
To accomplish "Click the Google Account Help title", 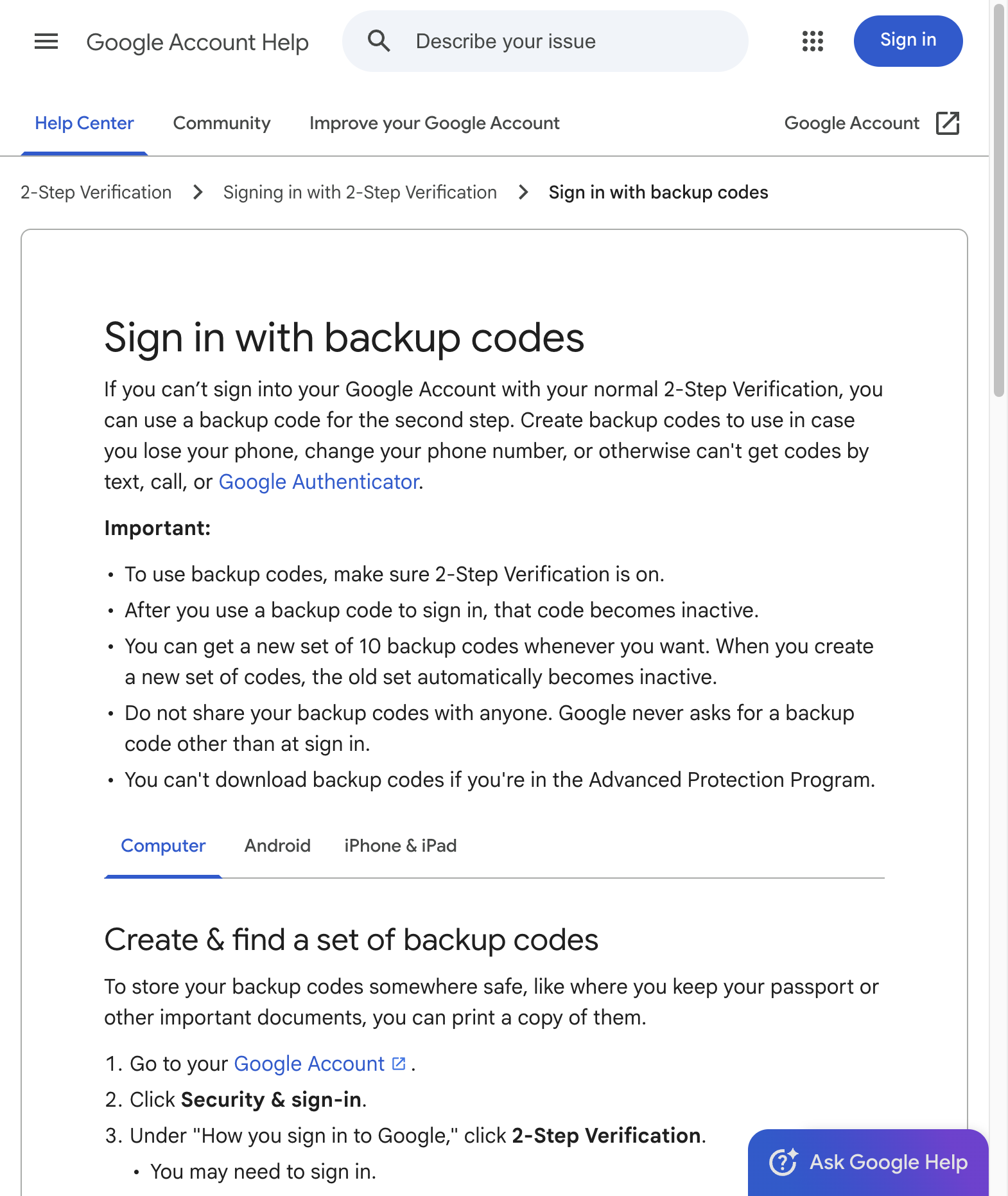I will [x=197, y=42].
